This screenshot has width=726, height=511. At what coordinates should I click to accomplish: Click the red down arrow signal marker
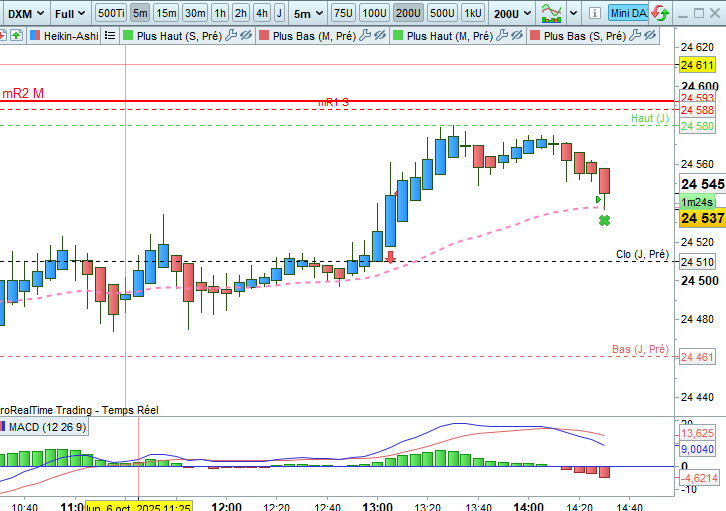click(390, 257)
